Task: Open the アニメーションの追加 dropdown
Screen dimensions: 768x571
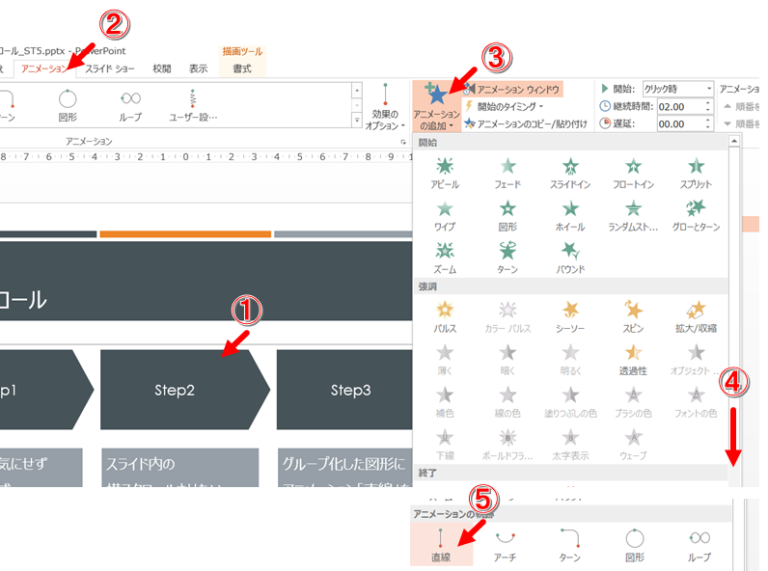Action: pos(436,105)
